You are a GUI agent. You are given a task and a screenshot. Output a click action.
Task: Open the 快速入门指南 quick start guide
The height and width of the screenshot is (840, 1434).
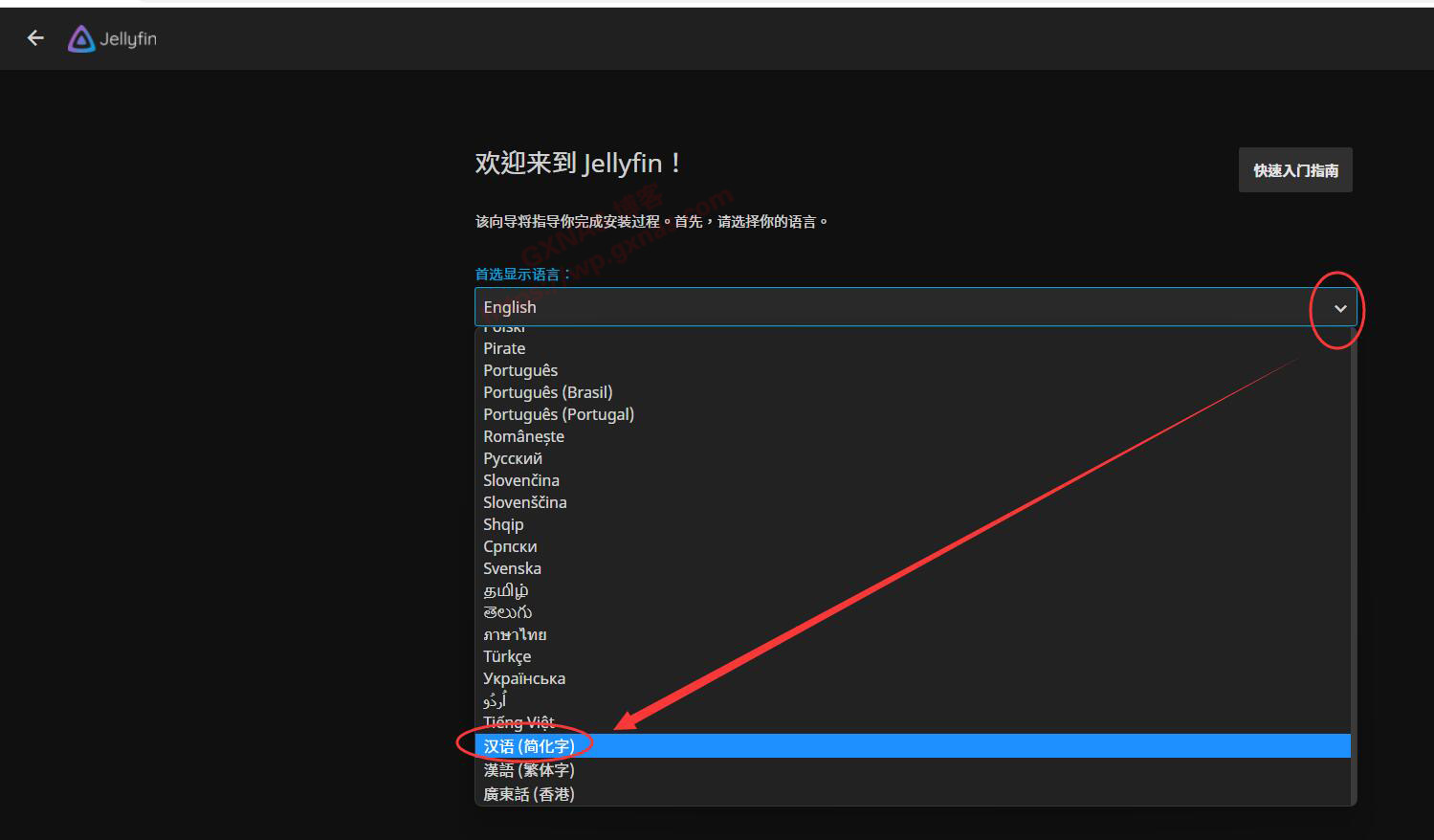(x=1294, y=170)
